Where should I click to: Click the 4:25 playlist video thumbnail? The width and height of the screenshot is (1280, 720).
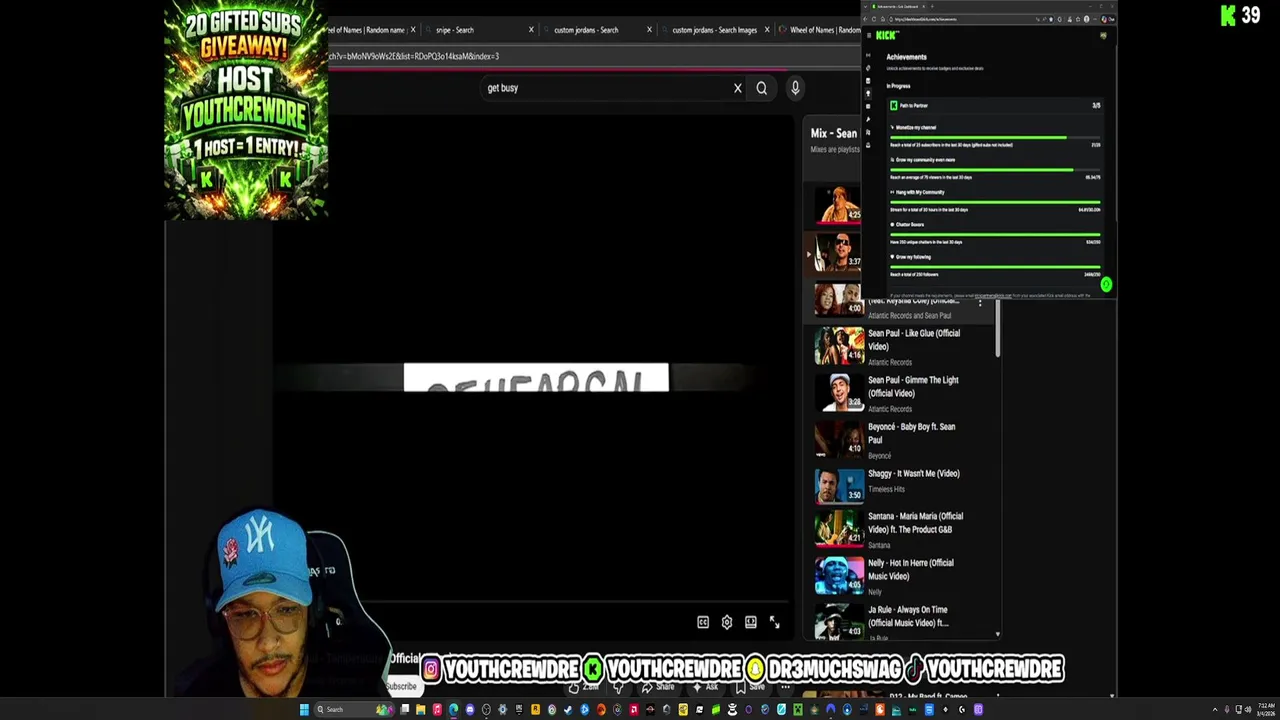[x=838, y=204]
